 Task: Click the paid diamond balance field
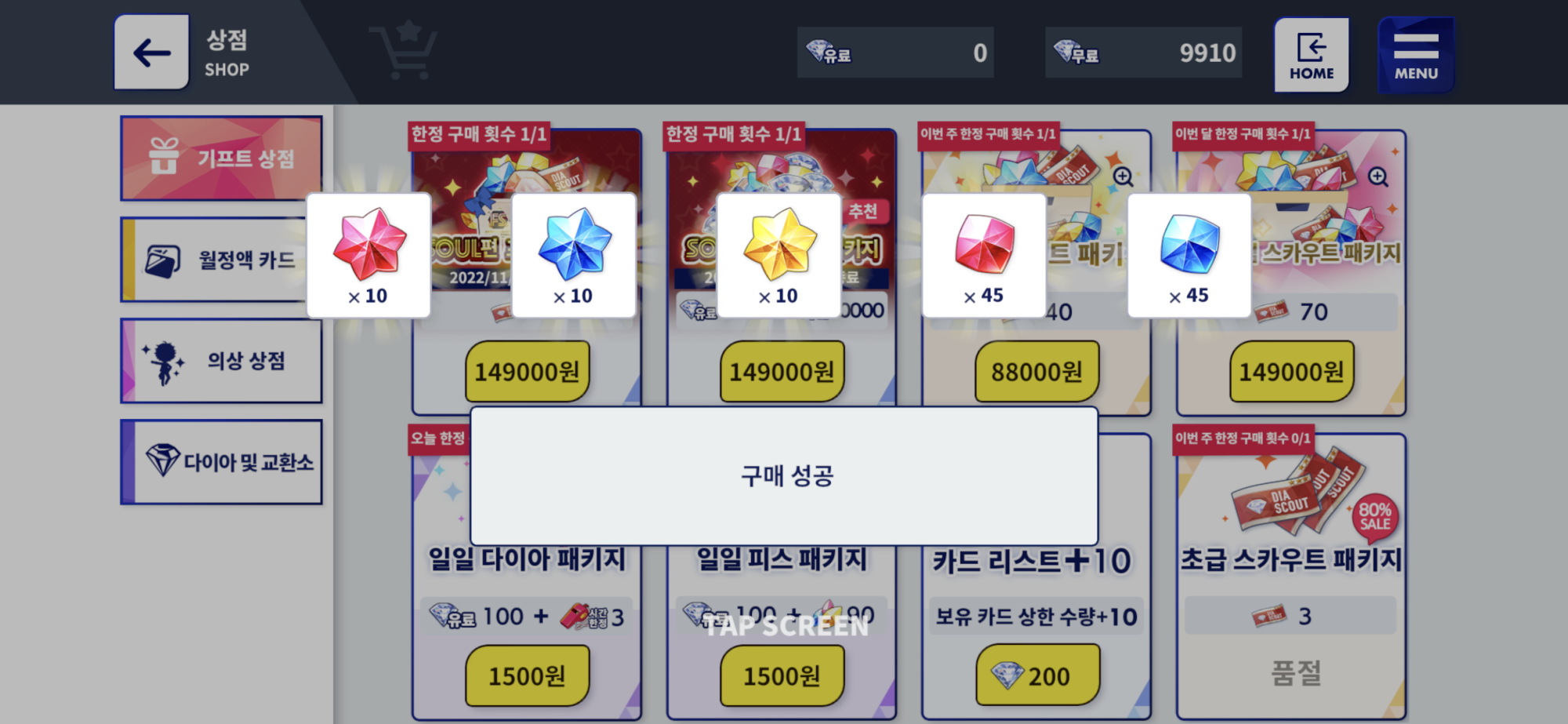pyautogui.click(x=895, y=53)
